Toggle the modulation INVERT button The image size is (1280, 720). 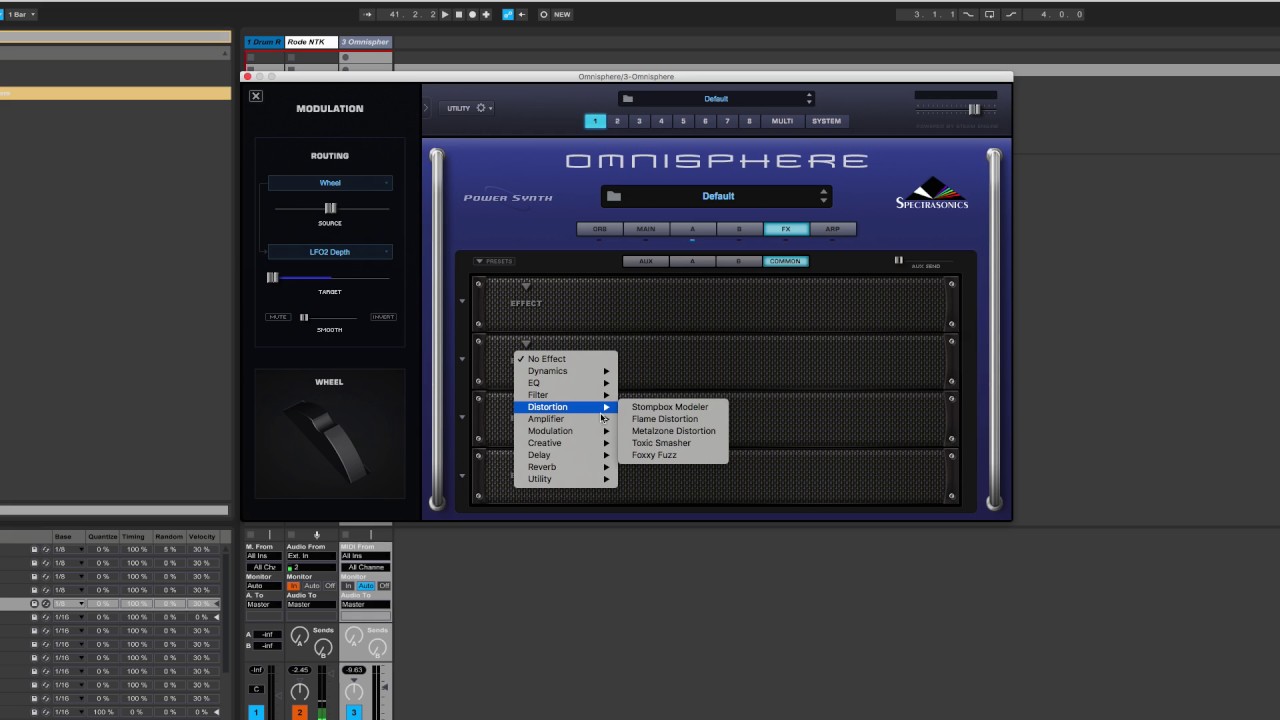(x=383, y=317)
